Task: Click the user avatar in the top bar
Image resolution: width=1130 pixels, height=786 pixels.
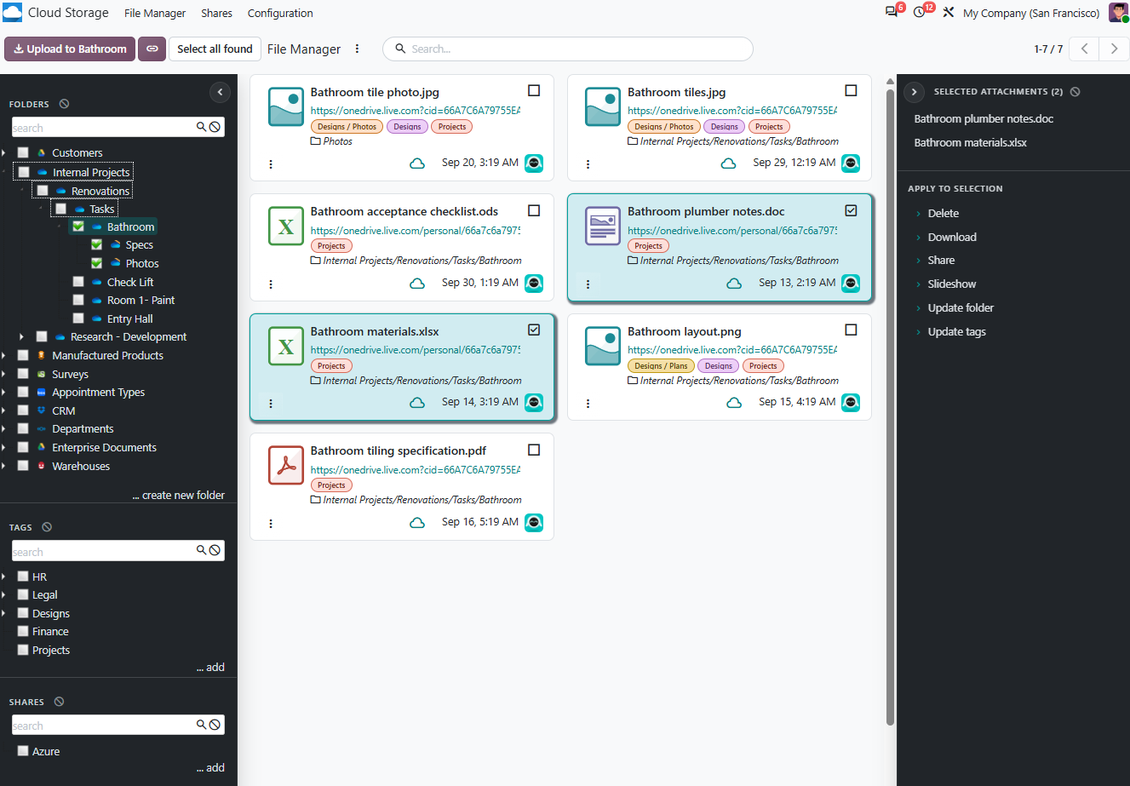Action: pyautogui.click(x=1118, y=12)
